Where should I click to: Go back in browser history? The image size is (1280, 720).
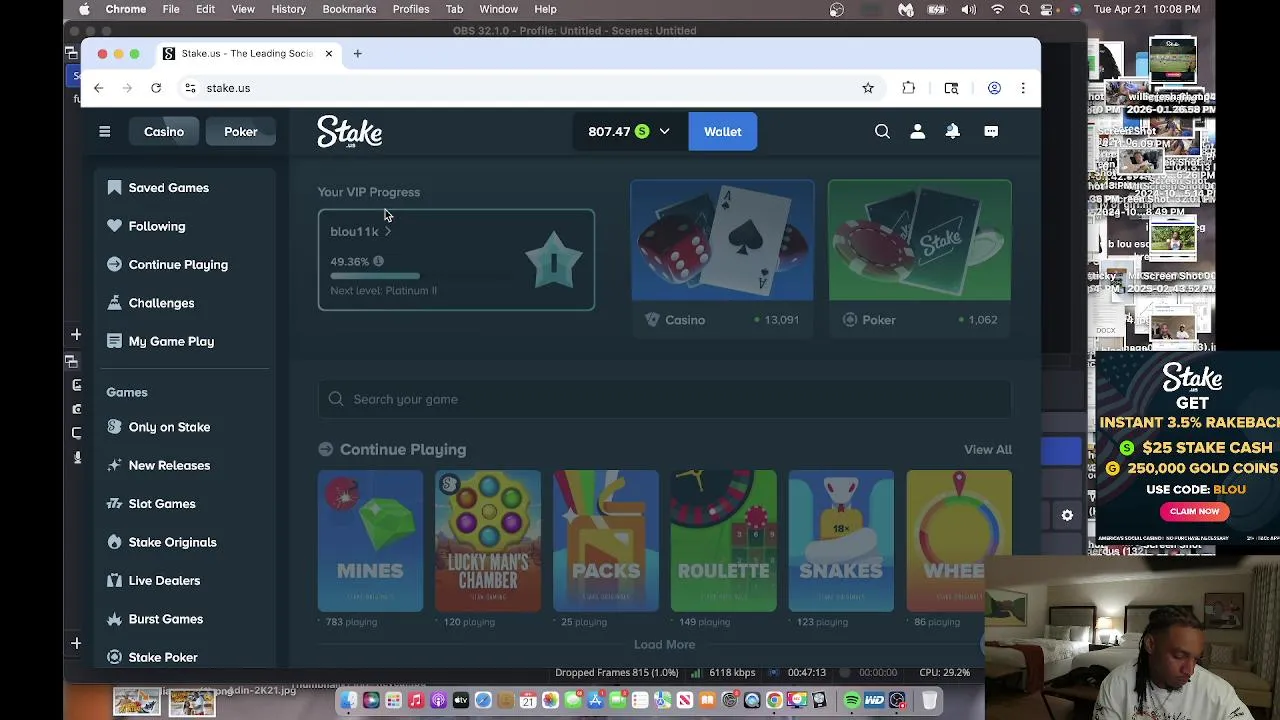pyautogui.click(x=98, y=88)
